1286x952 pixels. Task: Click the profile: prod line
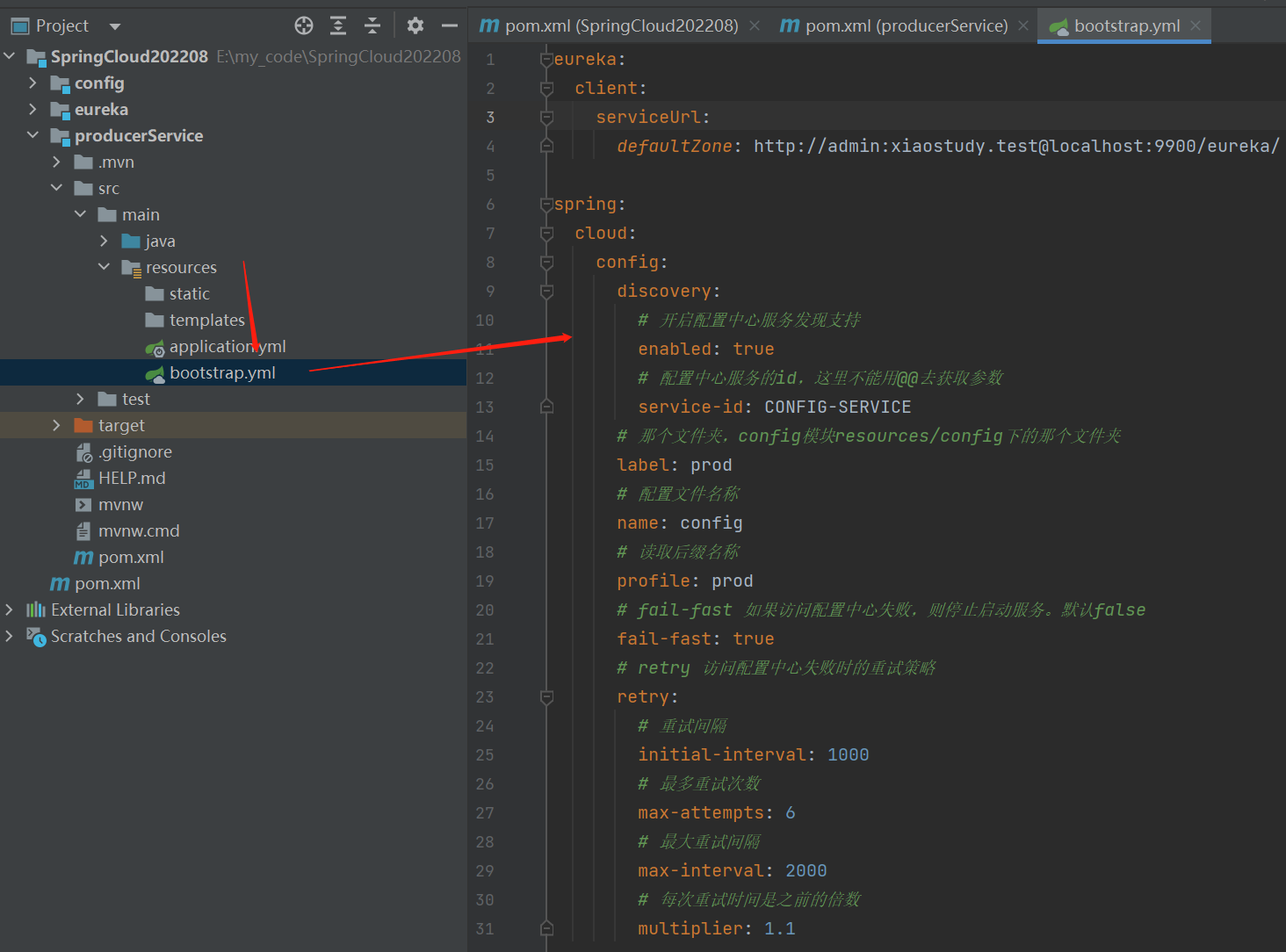685,581
